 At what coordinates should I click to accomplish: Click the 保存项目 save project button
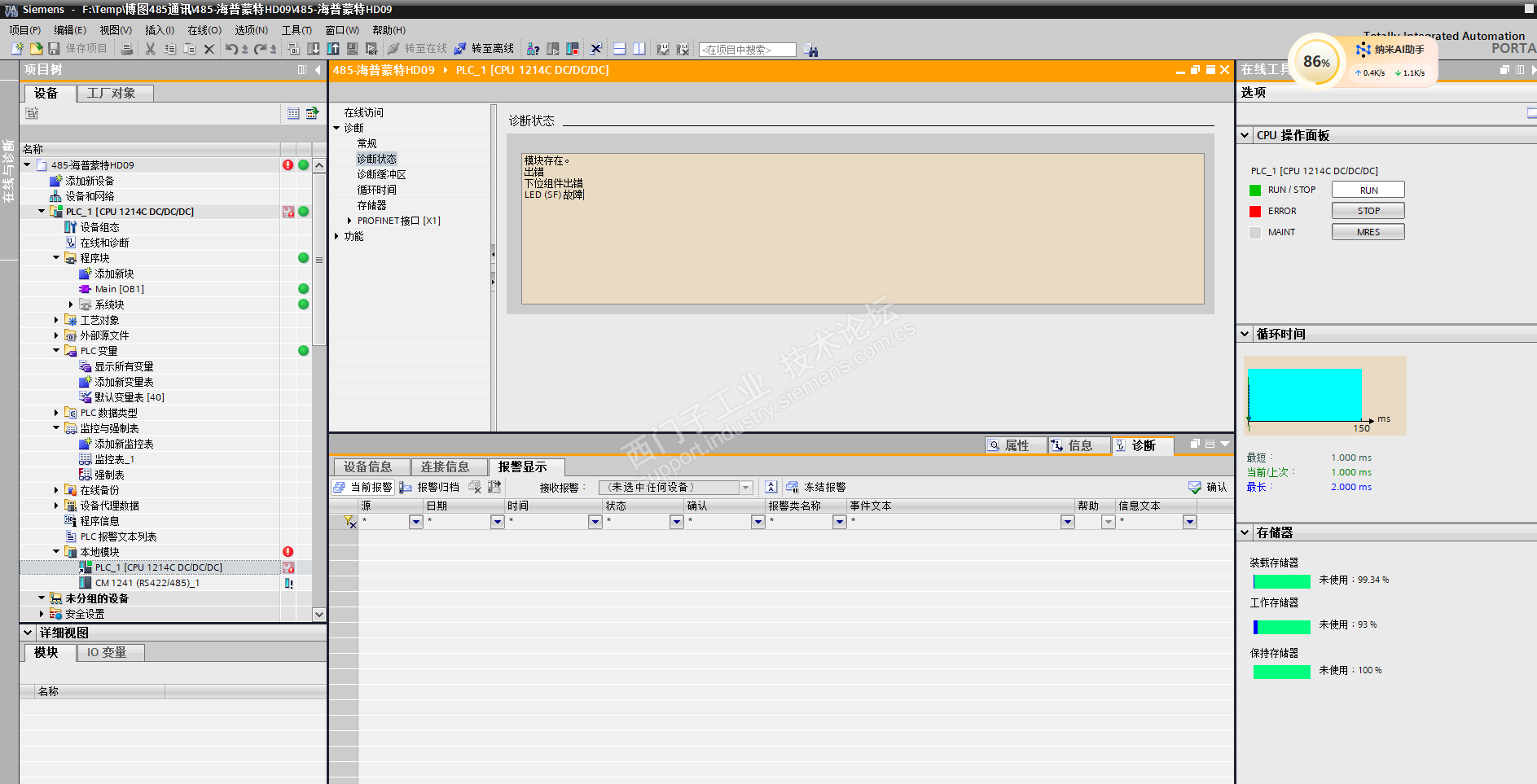pos(78,49)
